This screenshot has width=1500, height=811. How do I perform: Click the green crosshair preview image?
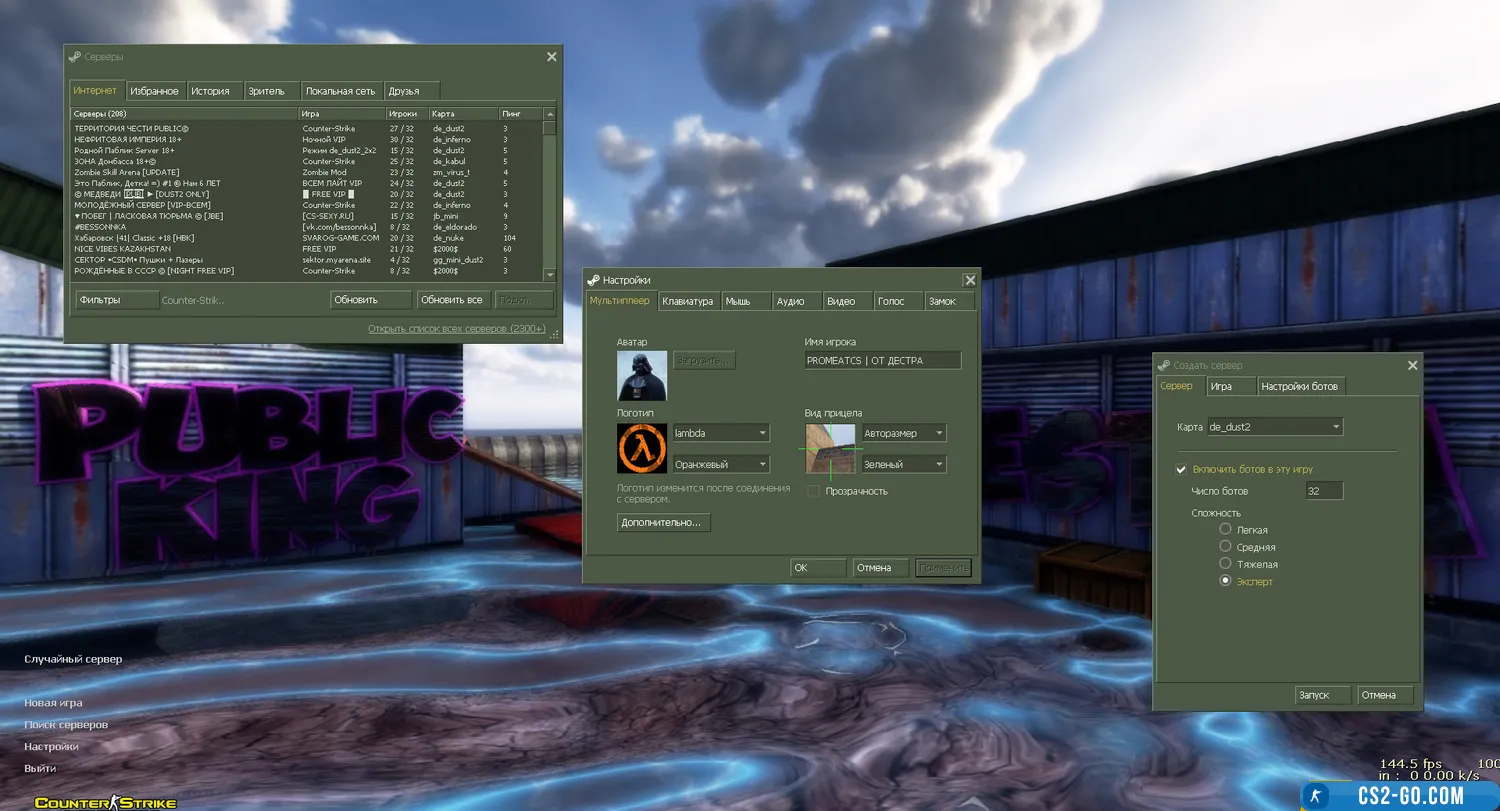[x=830, y=448]
